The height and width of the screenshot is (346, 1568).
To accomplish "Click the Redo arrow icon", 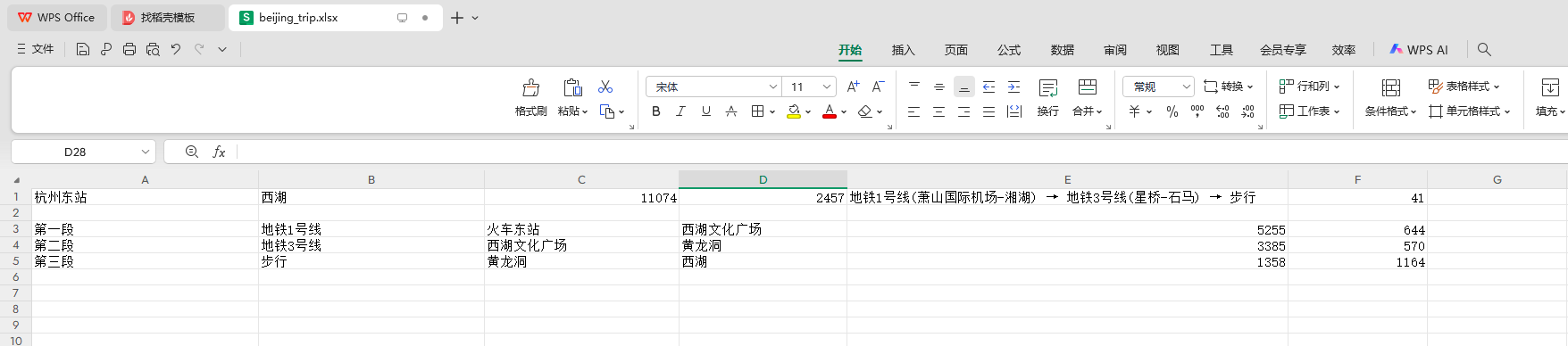I will tap(199, 49).
